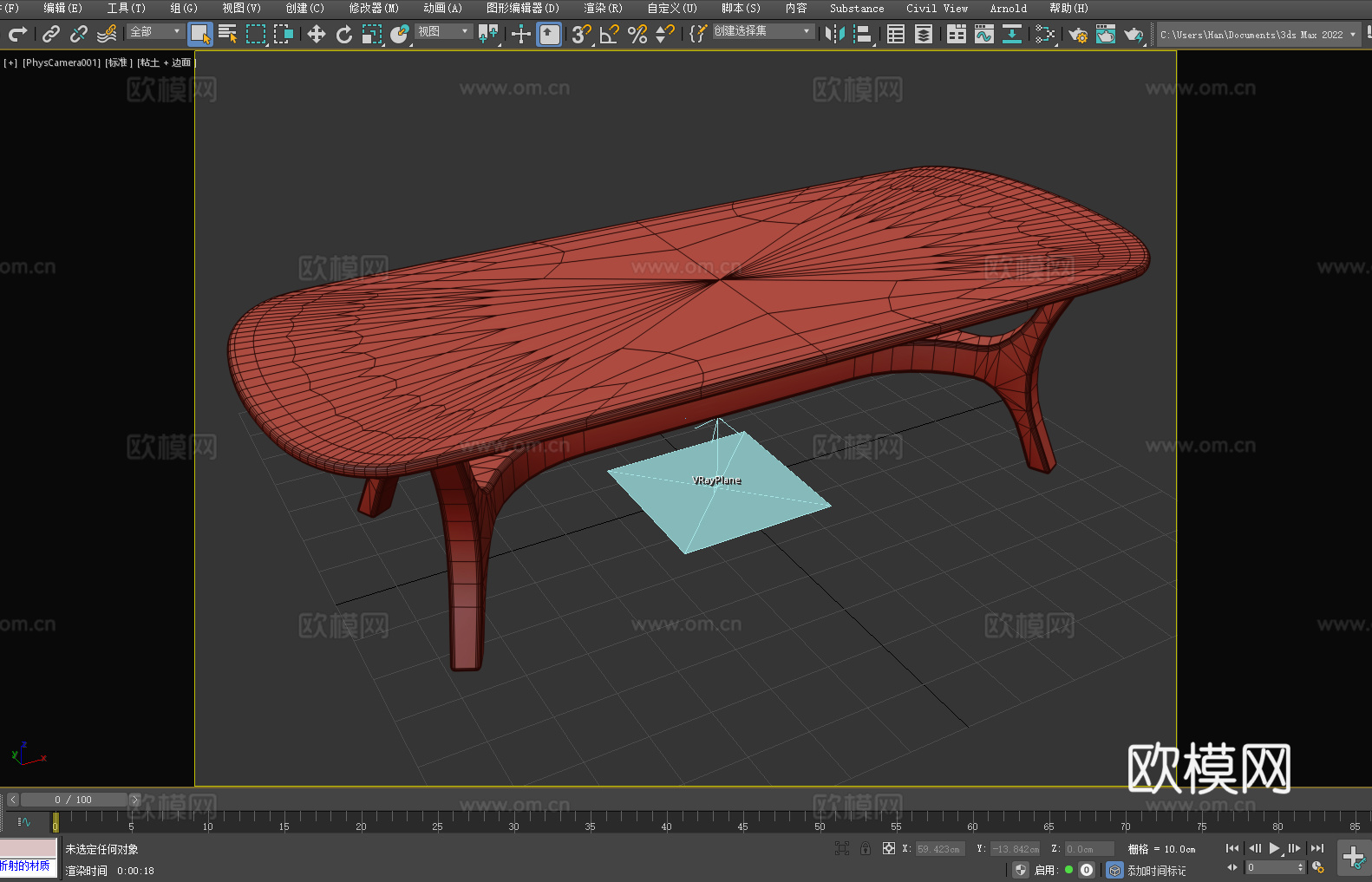Click the X coordinate field
The image size is (1372, 882).
[940, 849]
